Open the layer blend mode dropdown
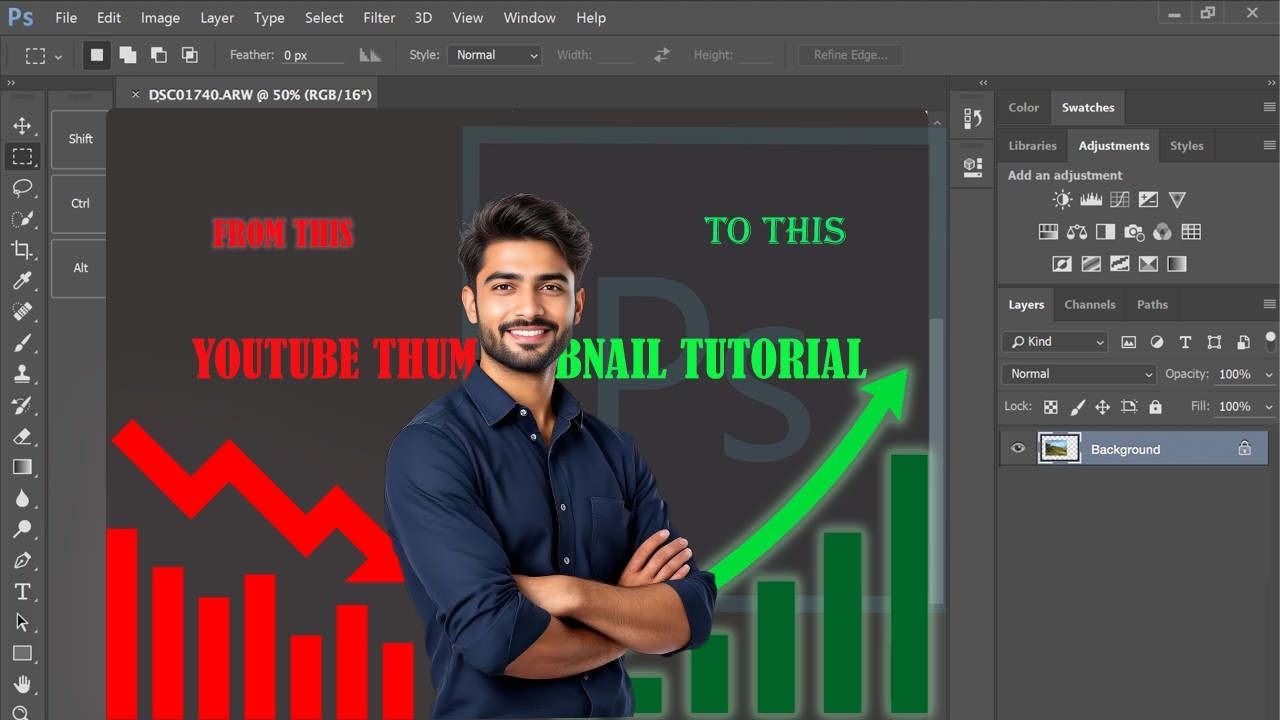The height and width of the screenshot is (720, 1280). pyautogui.click(x=1079, y=374)
